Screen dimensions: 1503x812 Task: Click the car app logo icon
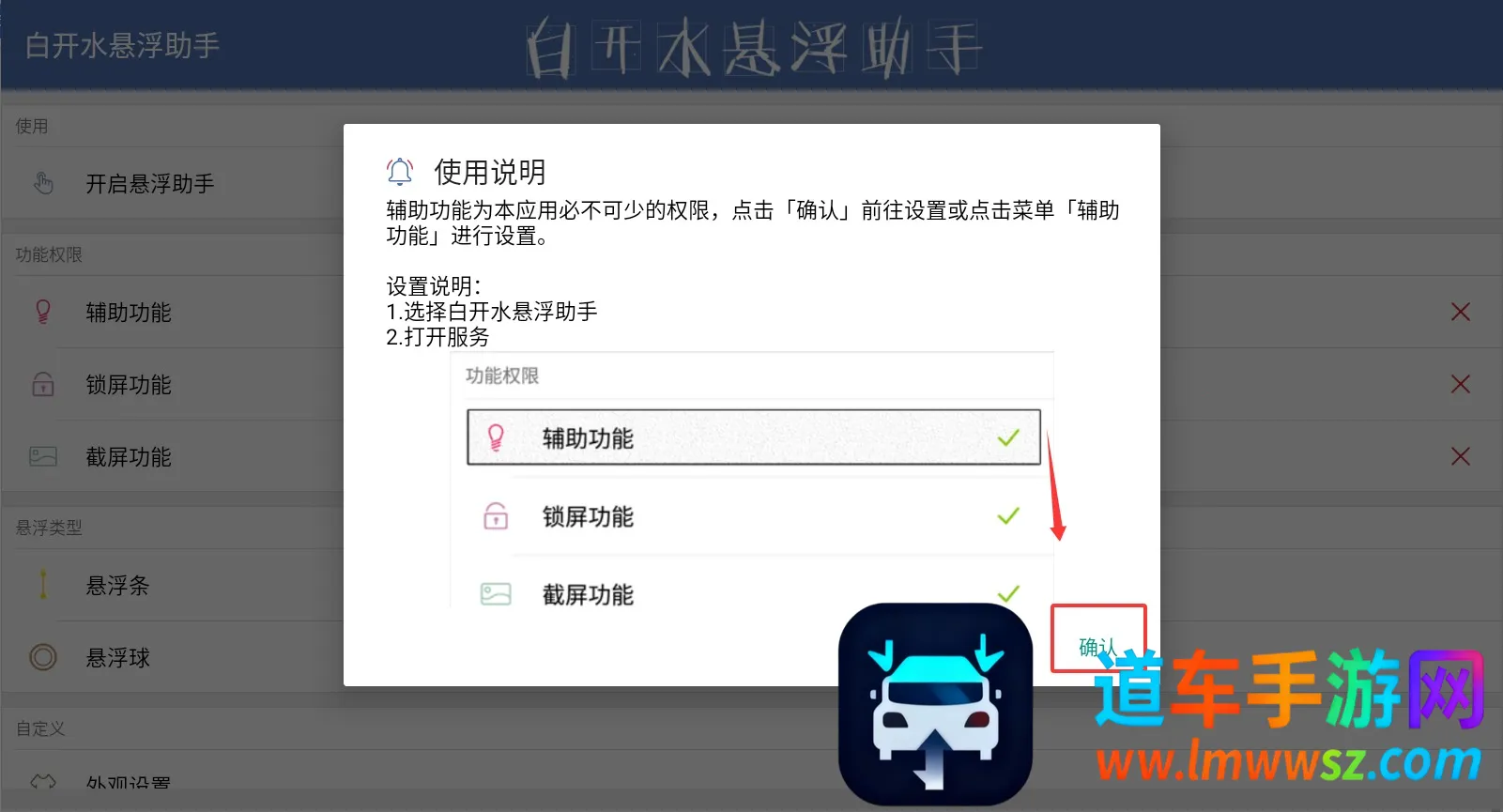[935, 704]
